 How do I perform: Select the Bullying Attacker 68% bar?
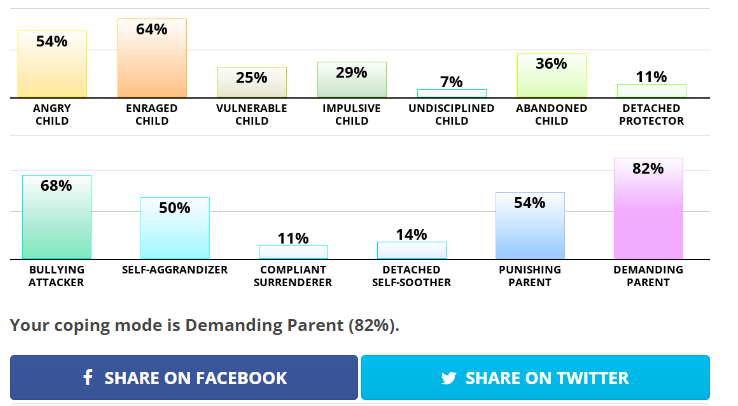pyautogui.click(x=57, y=218)
